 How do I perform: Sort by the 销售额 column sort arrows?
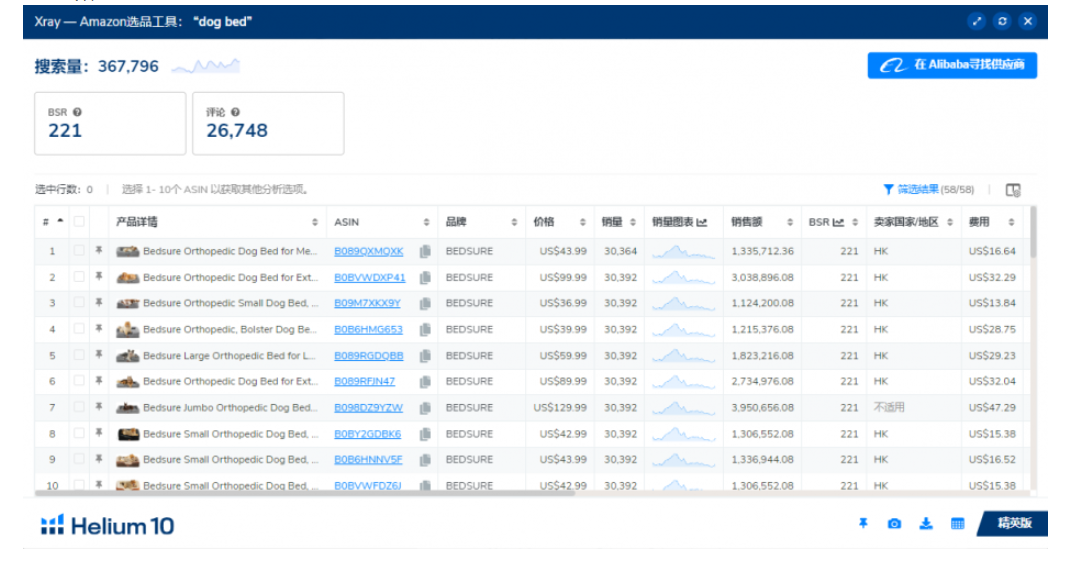(790, 222)
